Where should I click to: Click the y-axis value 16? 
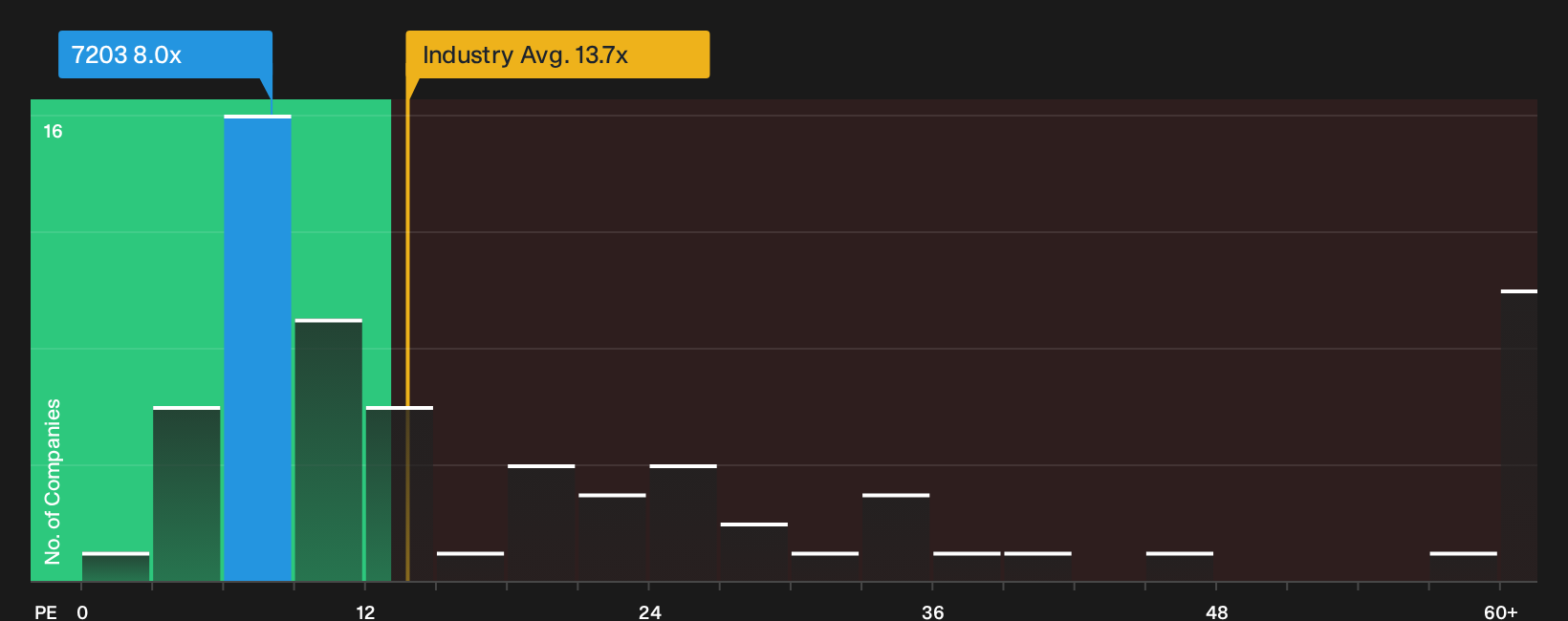(53, 131)
